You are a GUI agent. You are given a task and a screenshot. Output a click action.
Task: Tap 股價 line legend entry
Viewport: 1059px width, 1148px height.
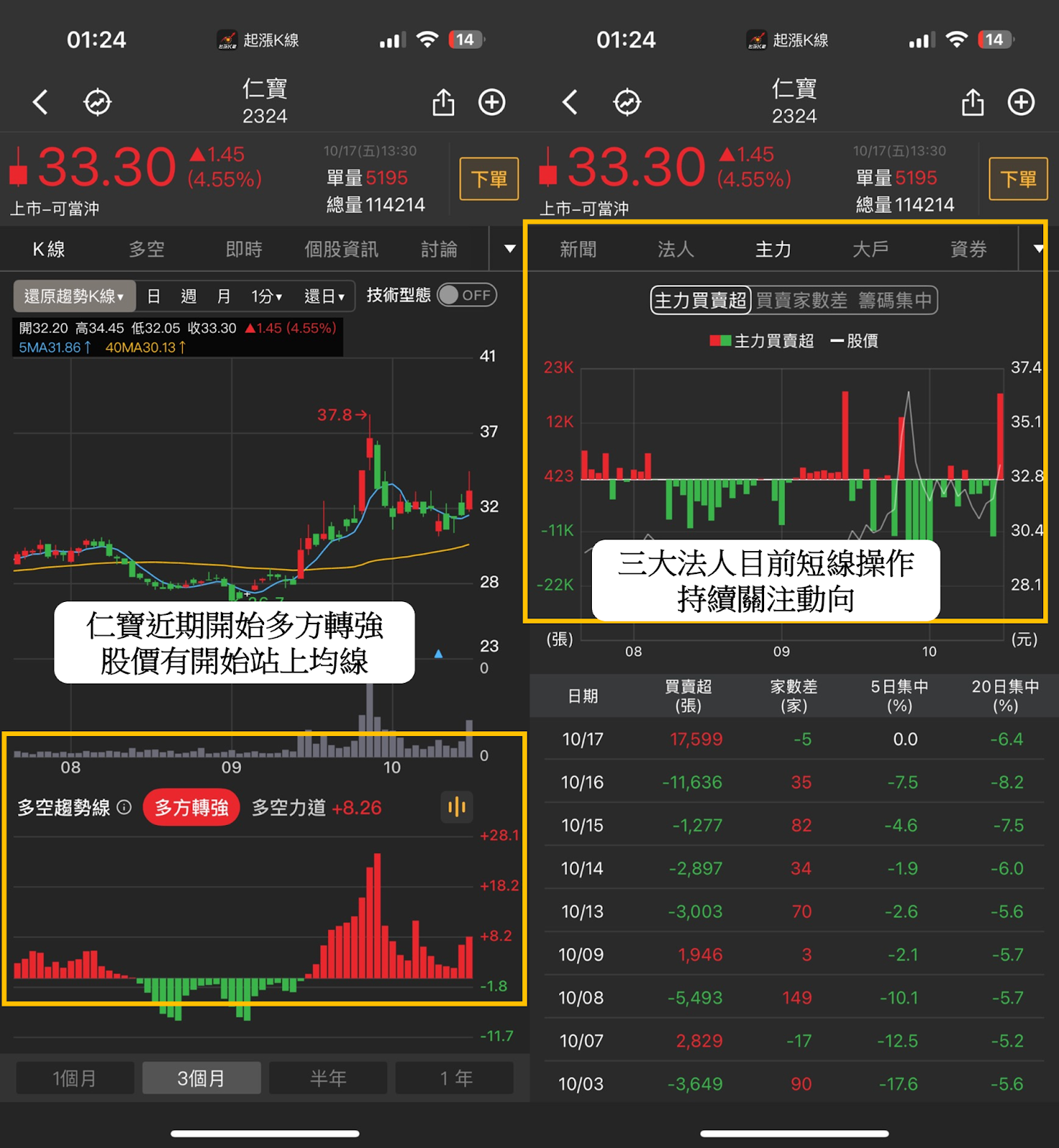point(855,341)
